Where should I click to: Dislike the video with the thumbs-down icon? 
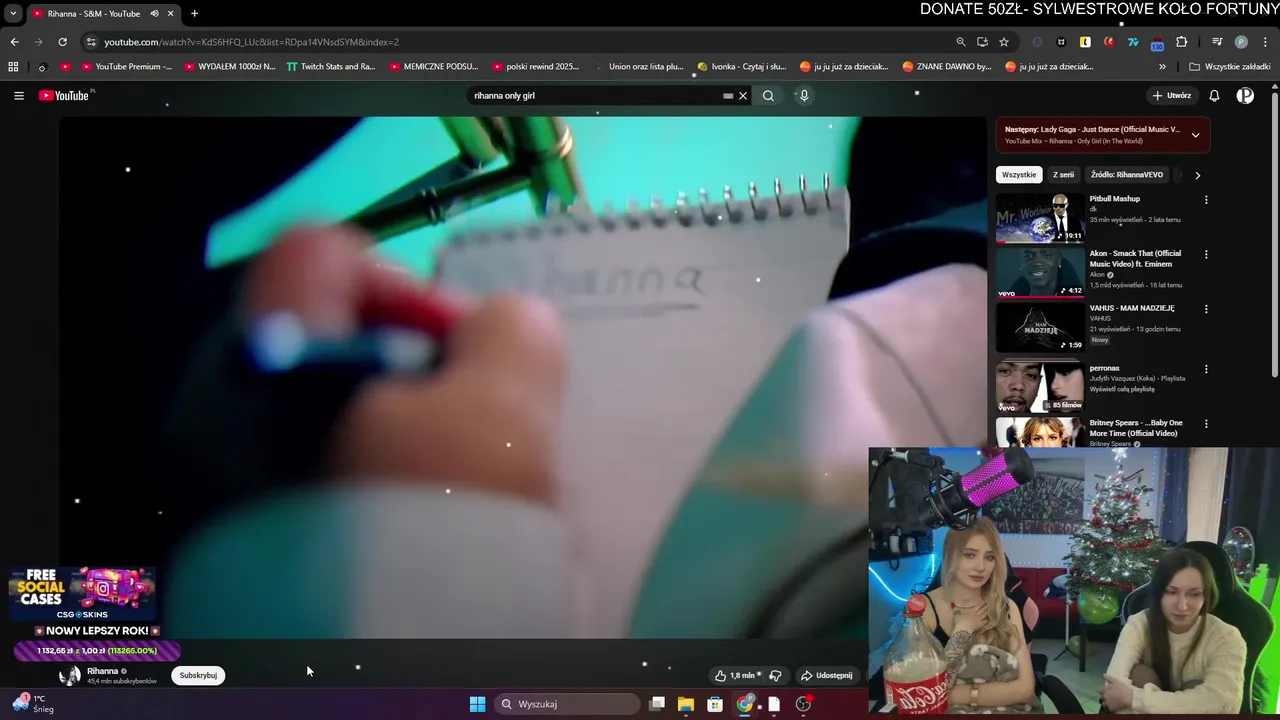775,676
